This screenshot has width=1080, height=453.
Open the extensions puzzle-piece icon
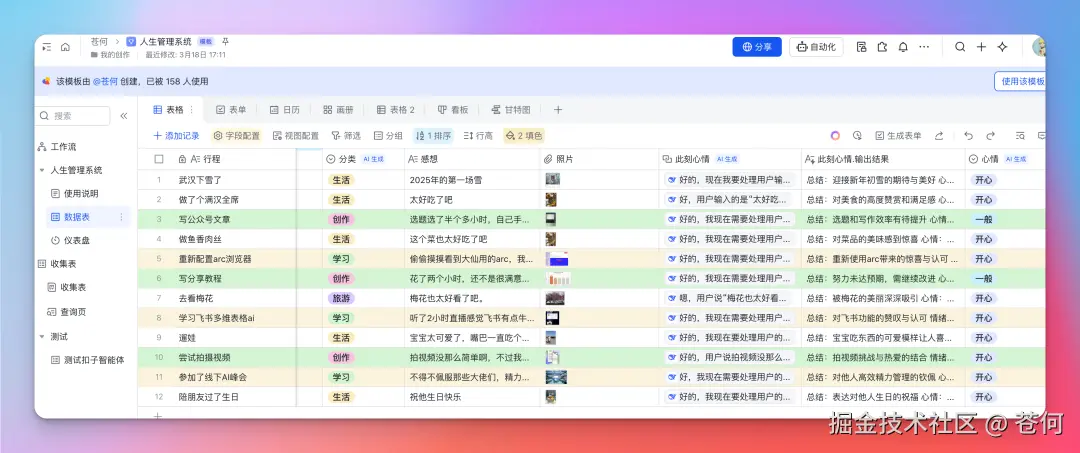882,47
